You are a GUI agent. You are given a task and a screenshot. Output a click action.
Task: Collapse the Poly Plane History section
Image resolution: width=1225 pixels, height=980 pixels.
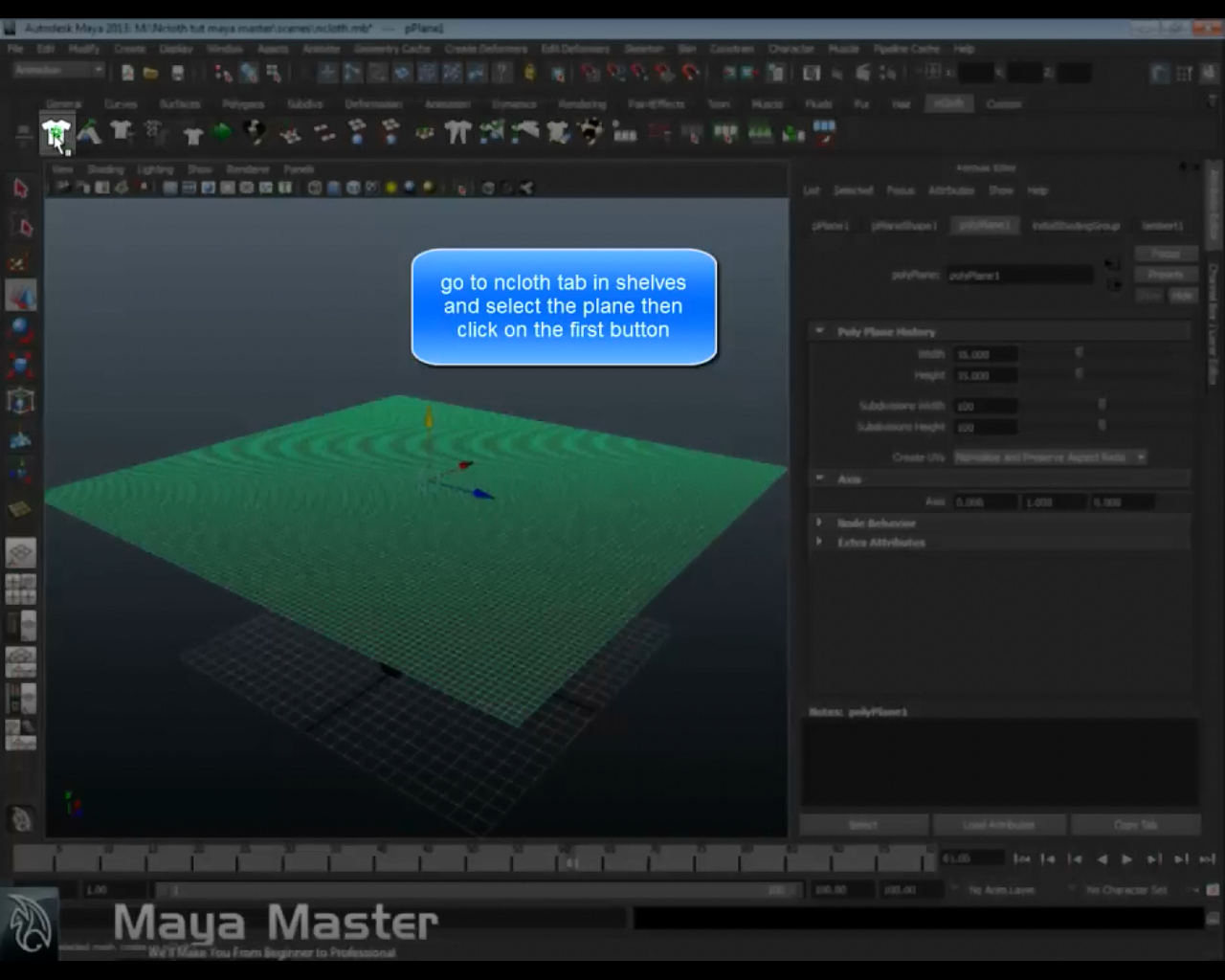(819, 331)
